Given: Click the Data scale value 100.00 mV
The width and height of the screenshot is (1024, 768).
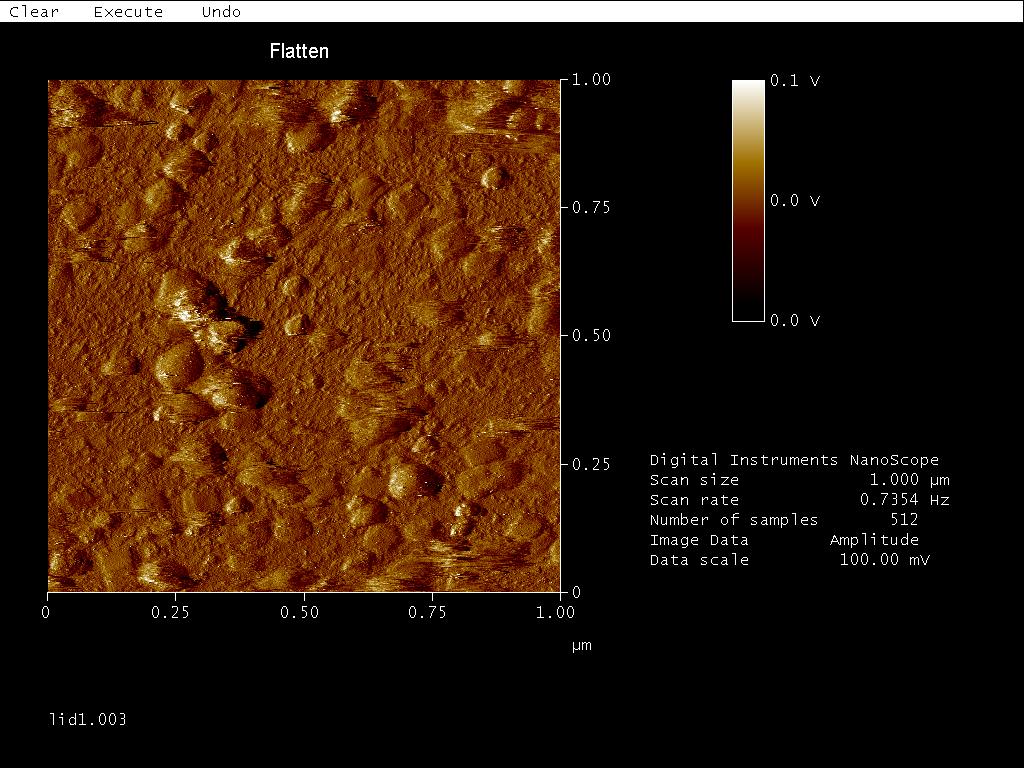Looking at the screenshot, I should point(884,560).
